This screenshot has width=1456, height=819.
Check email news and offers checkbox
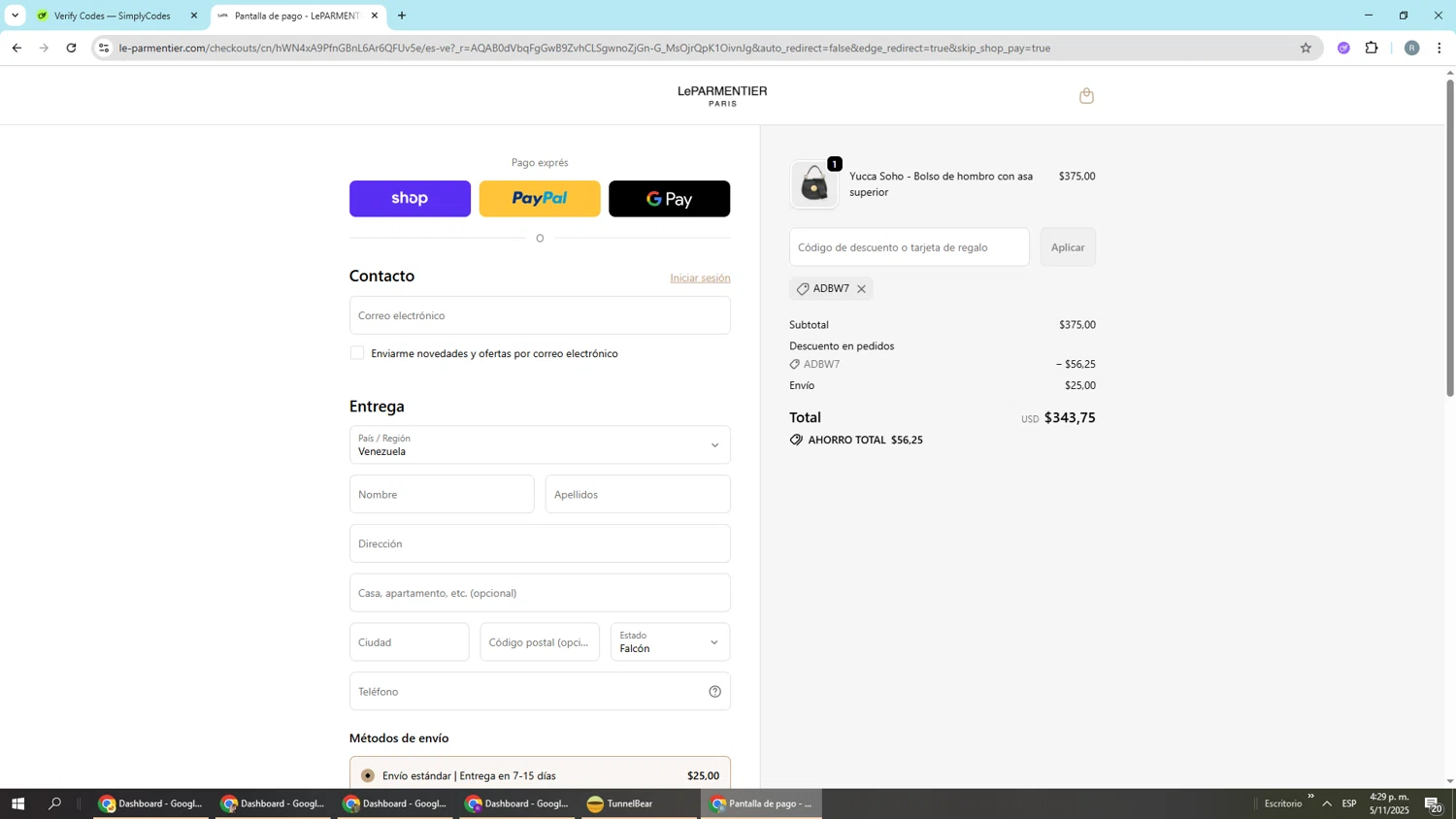pos(357,353)
